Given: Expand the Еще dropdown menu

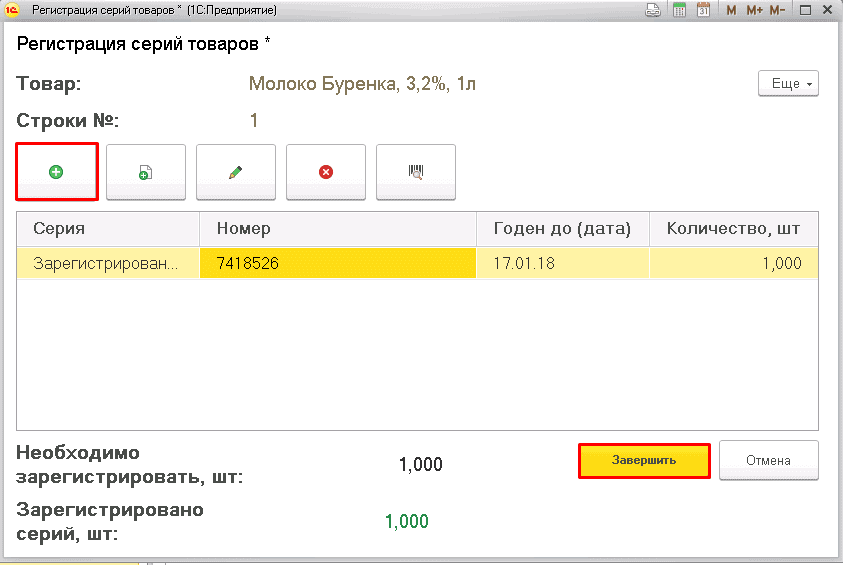Looking at the screenshot, I should (789, 84).
